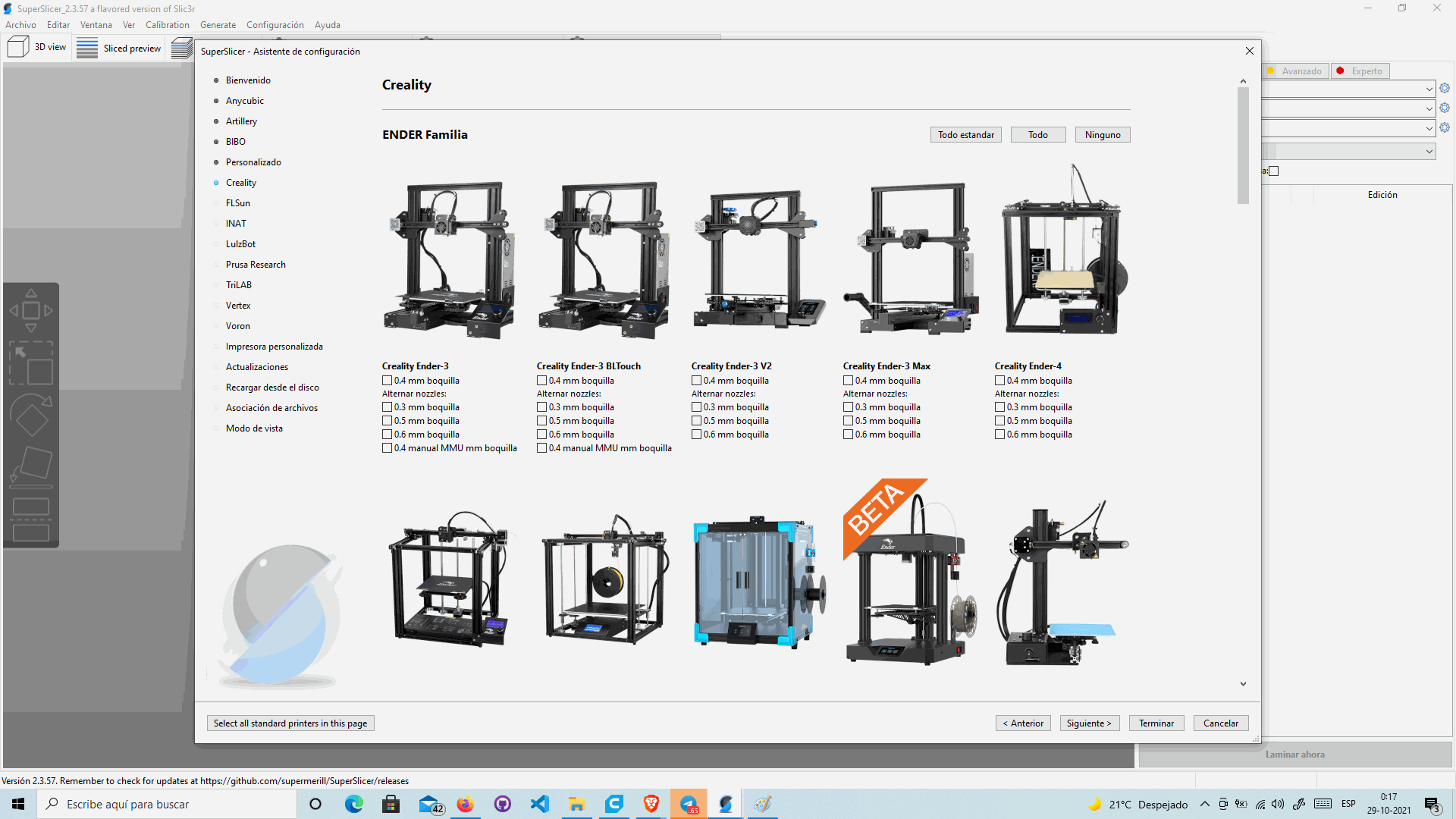Open third preset settings gear icon
This screenshot has width=1456, height=819.
click(x=1445, y=127)
